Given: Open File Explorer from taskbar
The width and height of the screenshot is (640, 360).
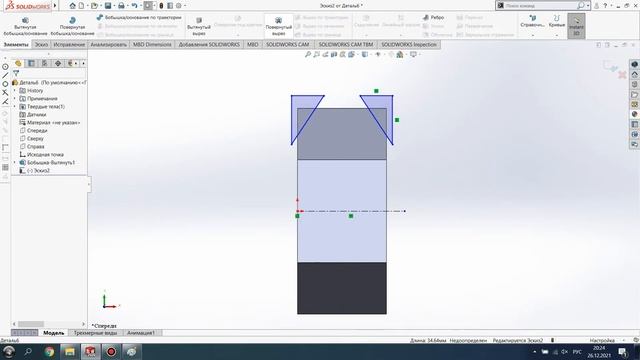Looking at the screenshot, I should 70,351.
